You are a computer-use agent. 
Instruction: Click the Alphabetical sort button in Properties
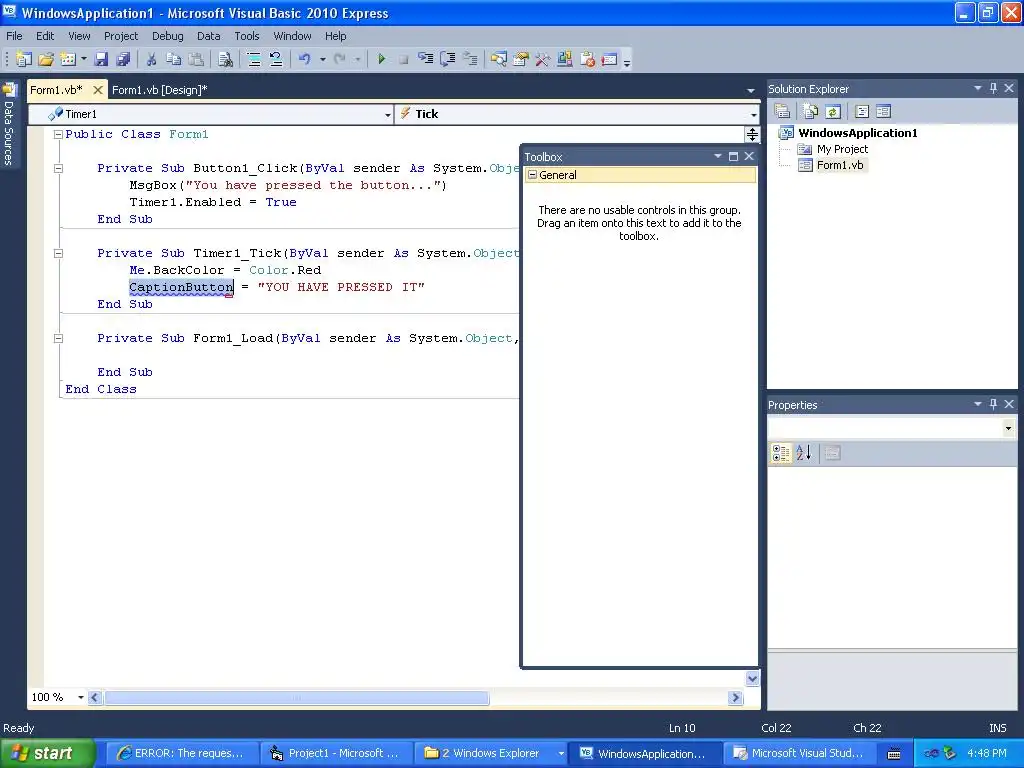point(804,453)
